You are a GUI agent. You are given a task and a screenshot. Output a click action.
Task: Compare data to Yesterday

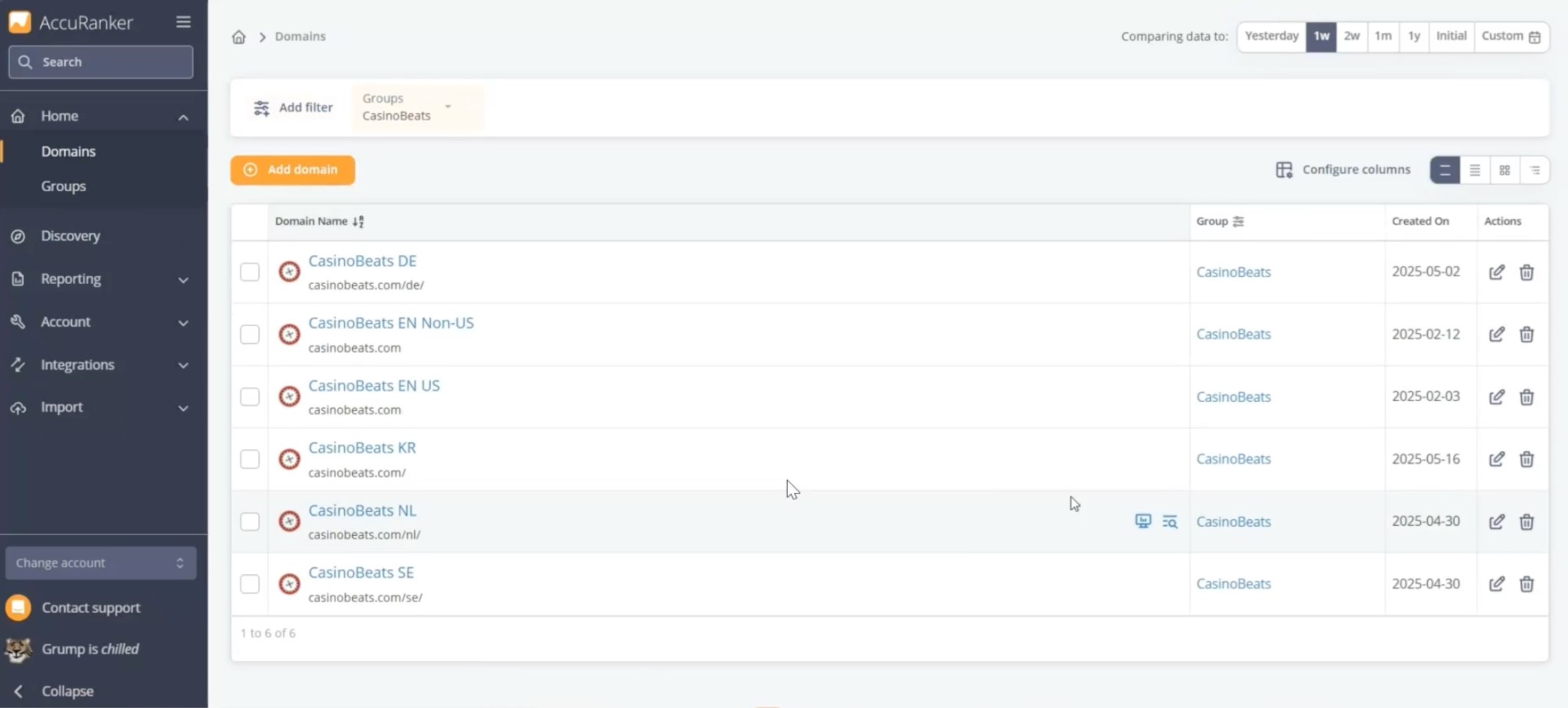(1272, 36)
